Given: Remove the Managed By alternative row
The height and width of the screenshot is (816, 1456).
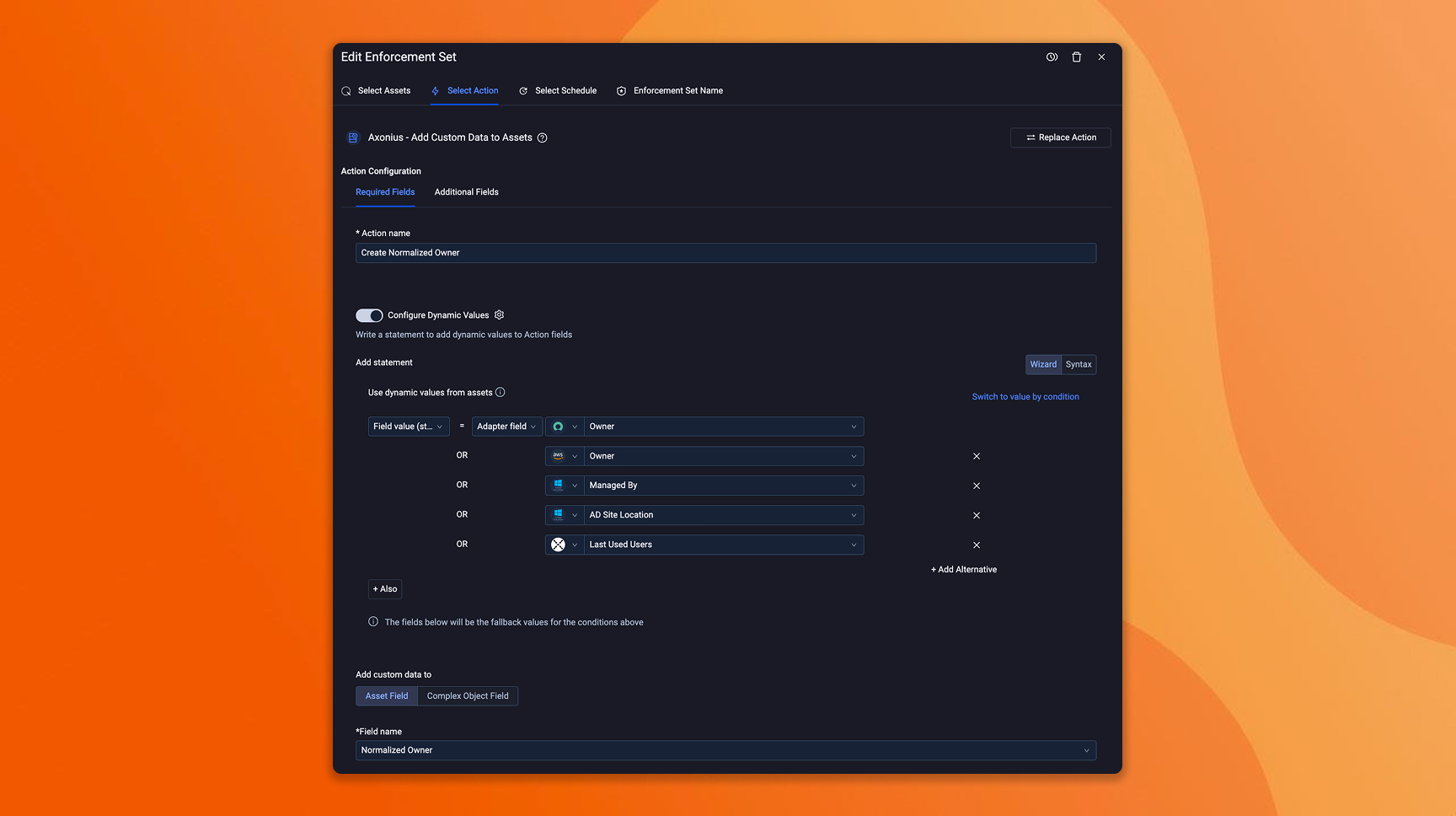Looking at the screenshot, I should (x=977, y=486).
